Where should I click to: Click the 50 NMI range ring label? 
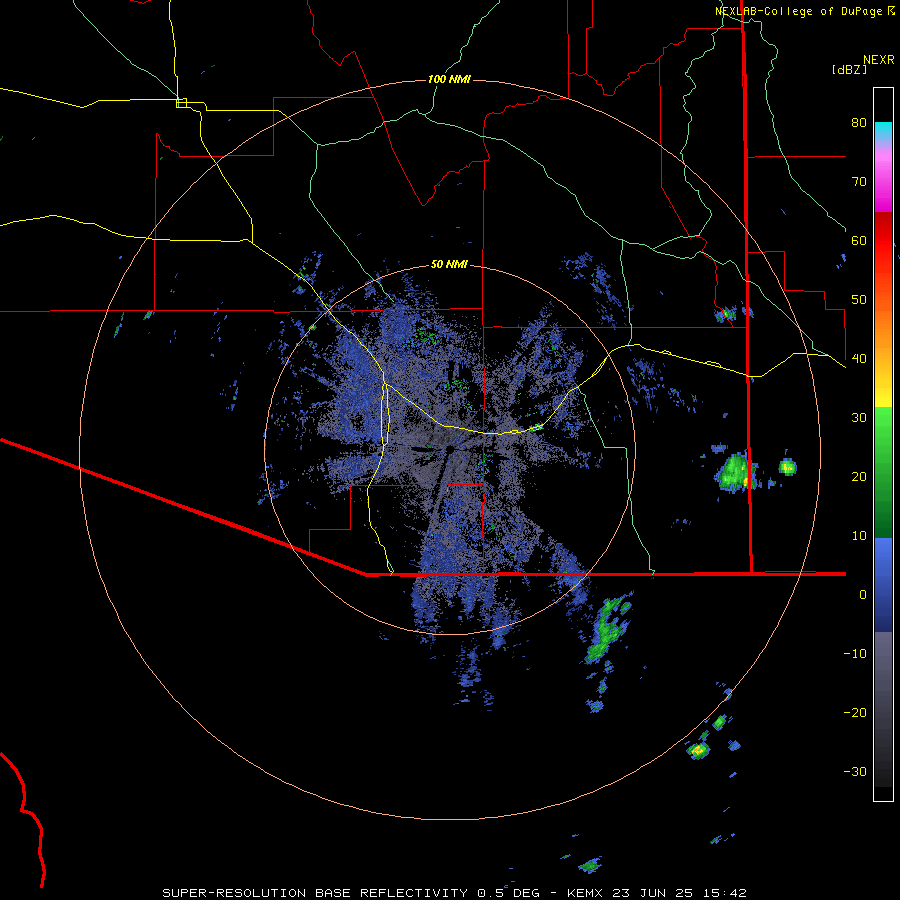tap(449, 264)
